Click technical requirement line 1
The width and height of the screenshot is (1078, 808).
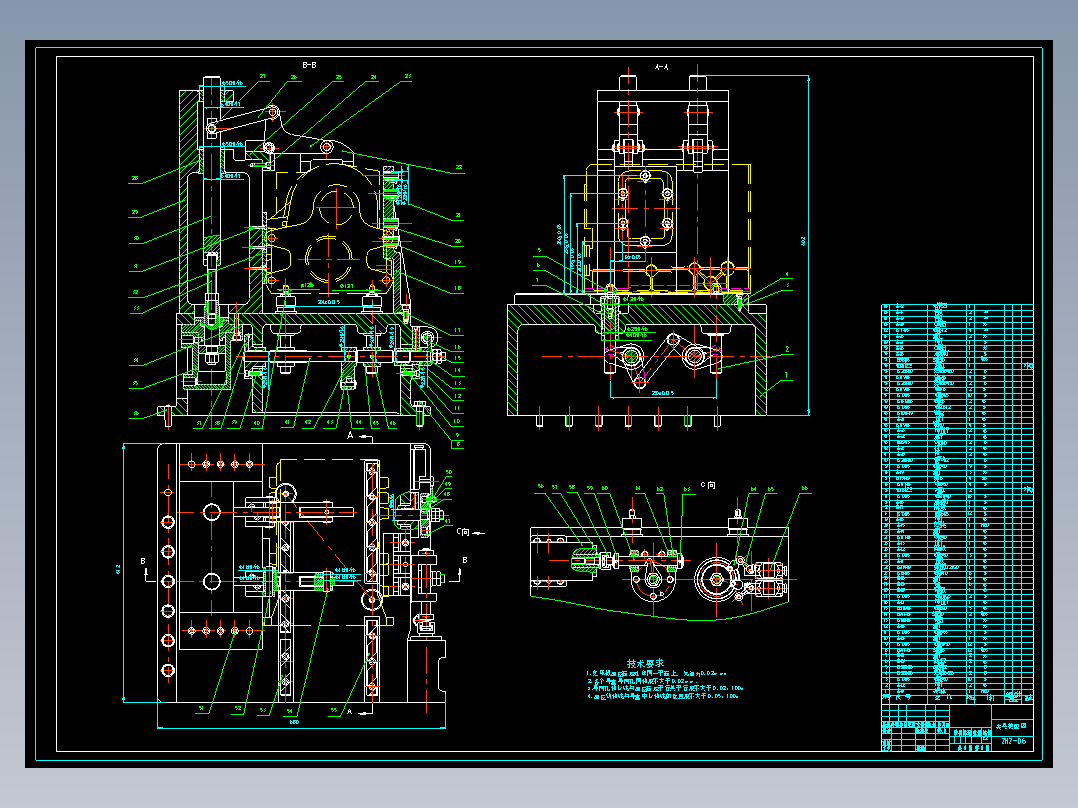(x=657, y=674)
